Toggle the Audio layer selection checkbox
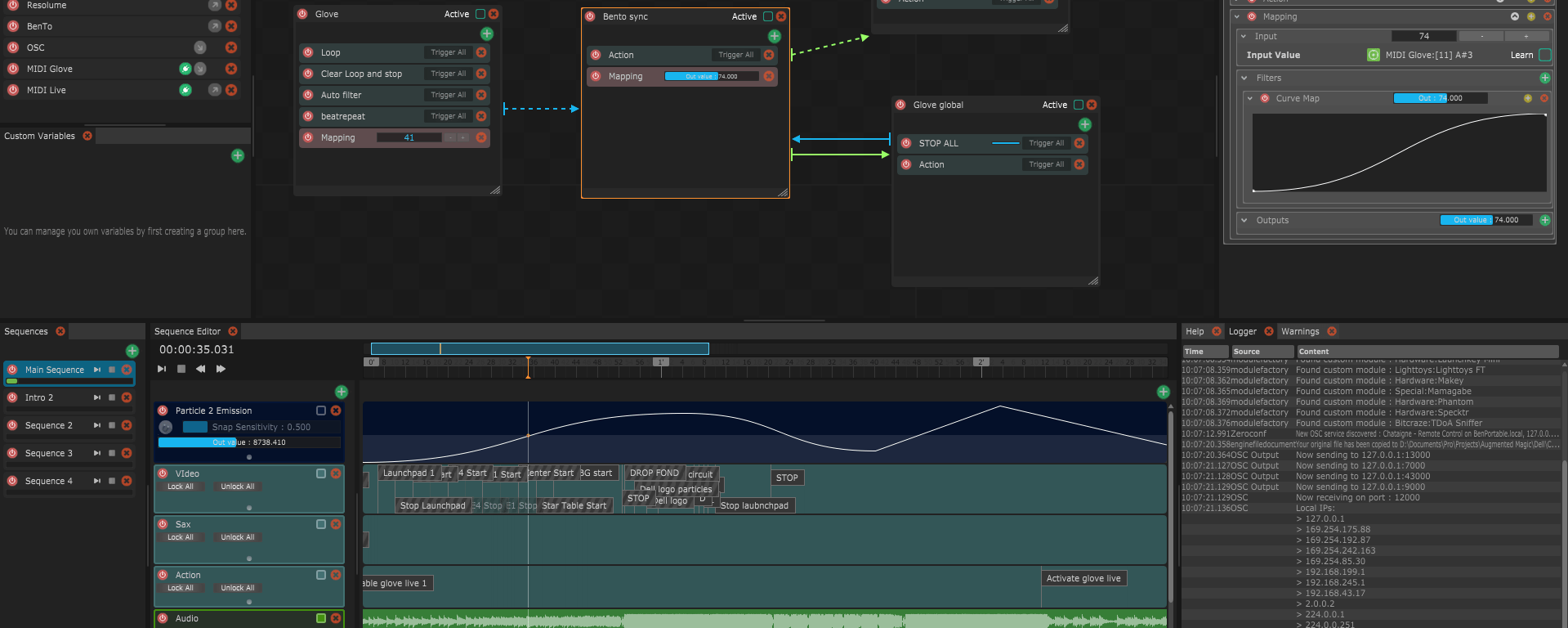Screen dimensions: 1568x628 pyautogui.click(x=321, y=618)
